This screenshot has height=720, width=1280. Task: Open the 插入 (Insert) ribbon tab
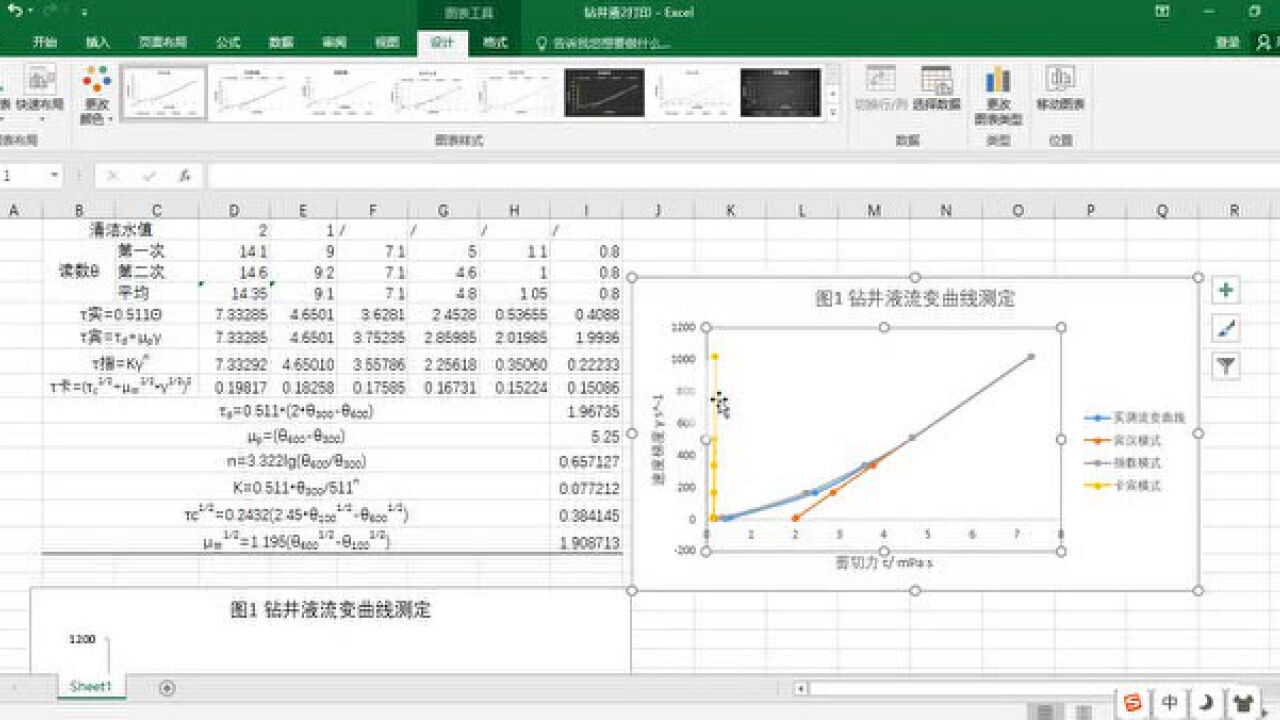[98, 42]
